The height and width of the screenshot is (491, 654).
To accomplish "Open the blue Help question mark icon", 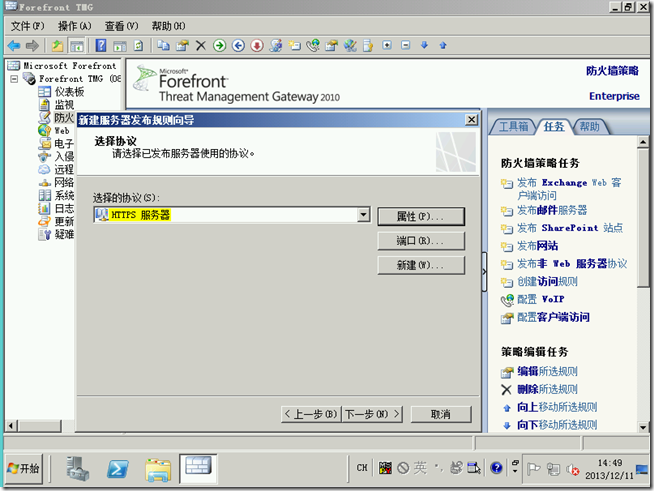I will pyautogui.click(x=101, y=45).
